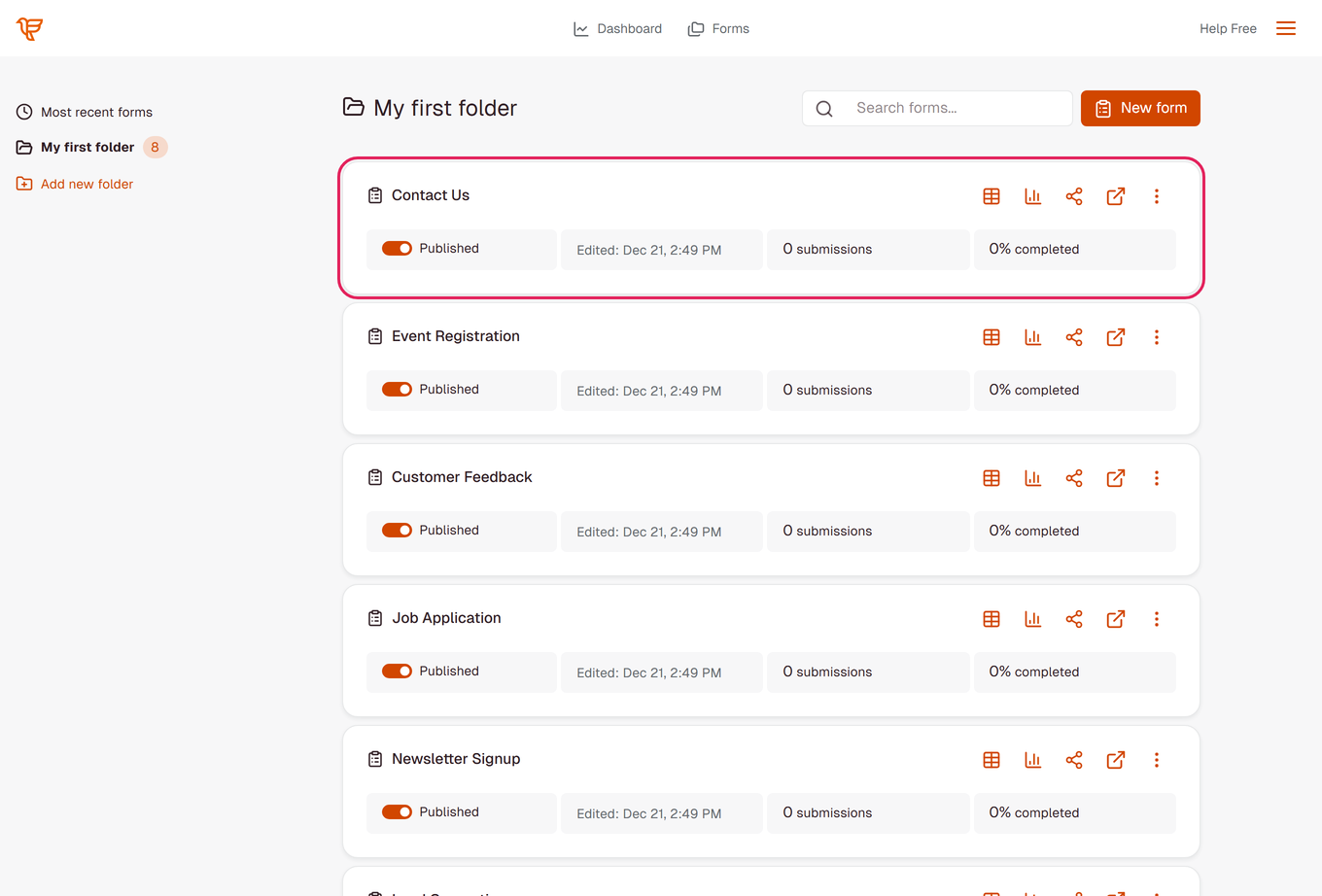1322x896 pixels.
Task: Open the submissions table for Customer Feedback
Action: 991,478
